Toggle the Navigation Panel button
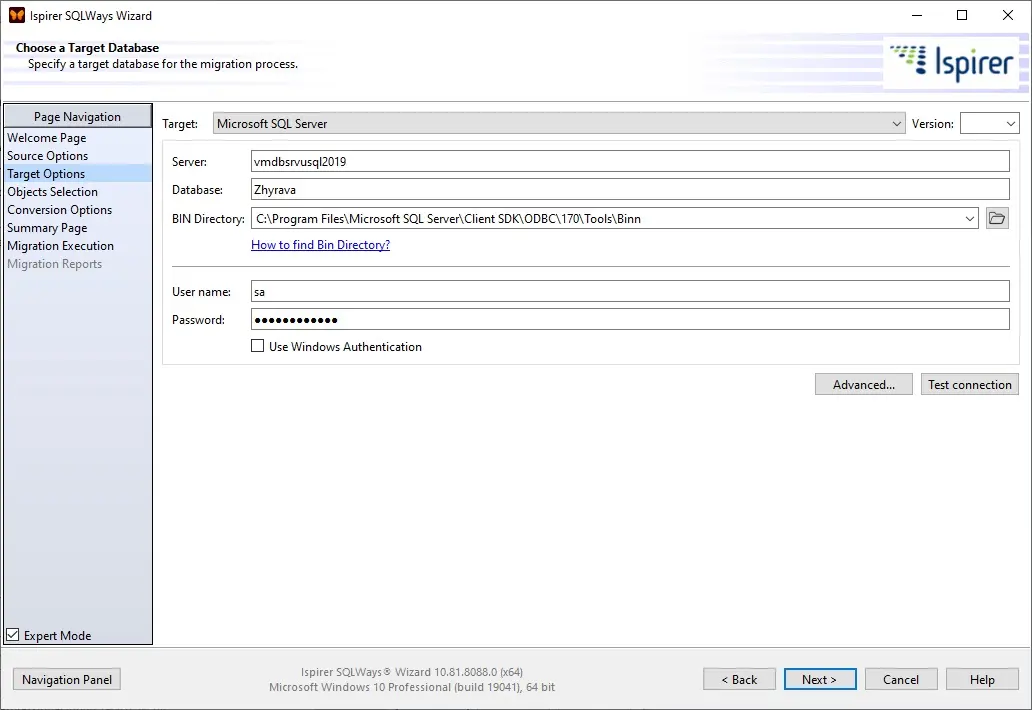This screenshot has height=710, width=1032. click(x=66, y=679)
